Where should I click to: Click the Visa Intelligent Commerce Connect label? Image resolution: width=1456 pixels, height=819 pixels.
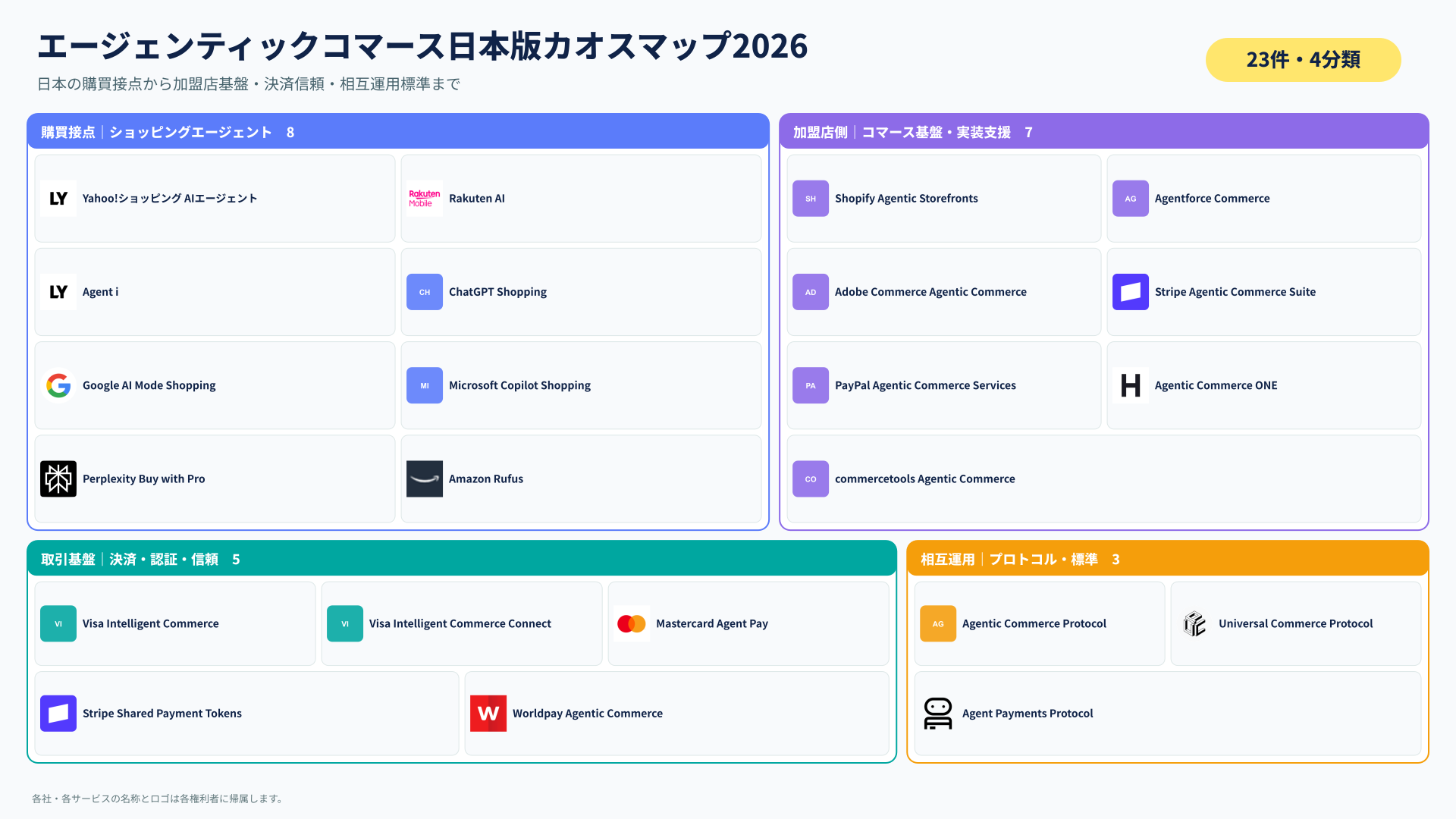(460, 623)
